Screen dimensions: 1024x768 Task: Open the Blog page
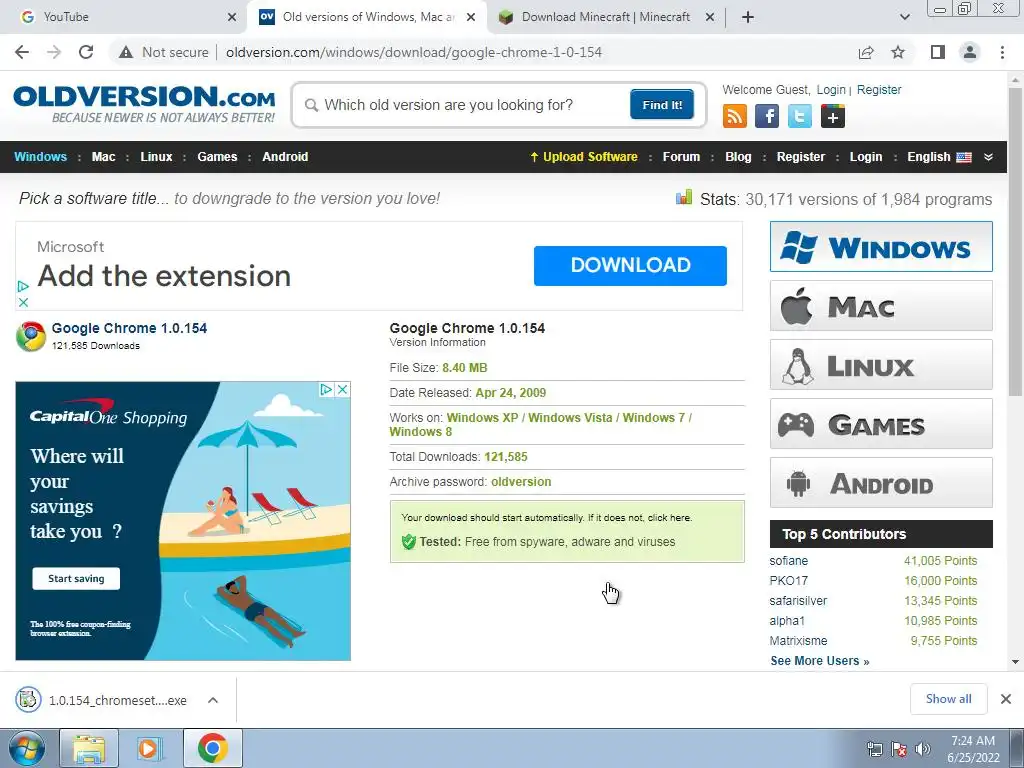coord(738,157)
